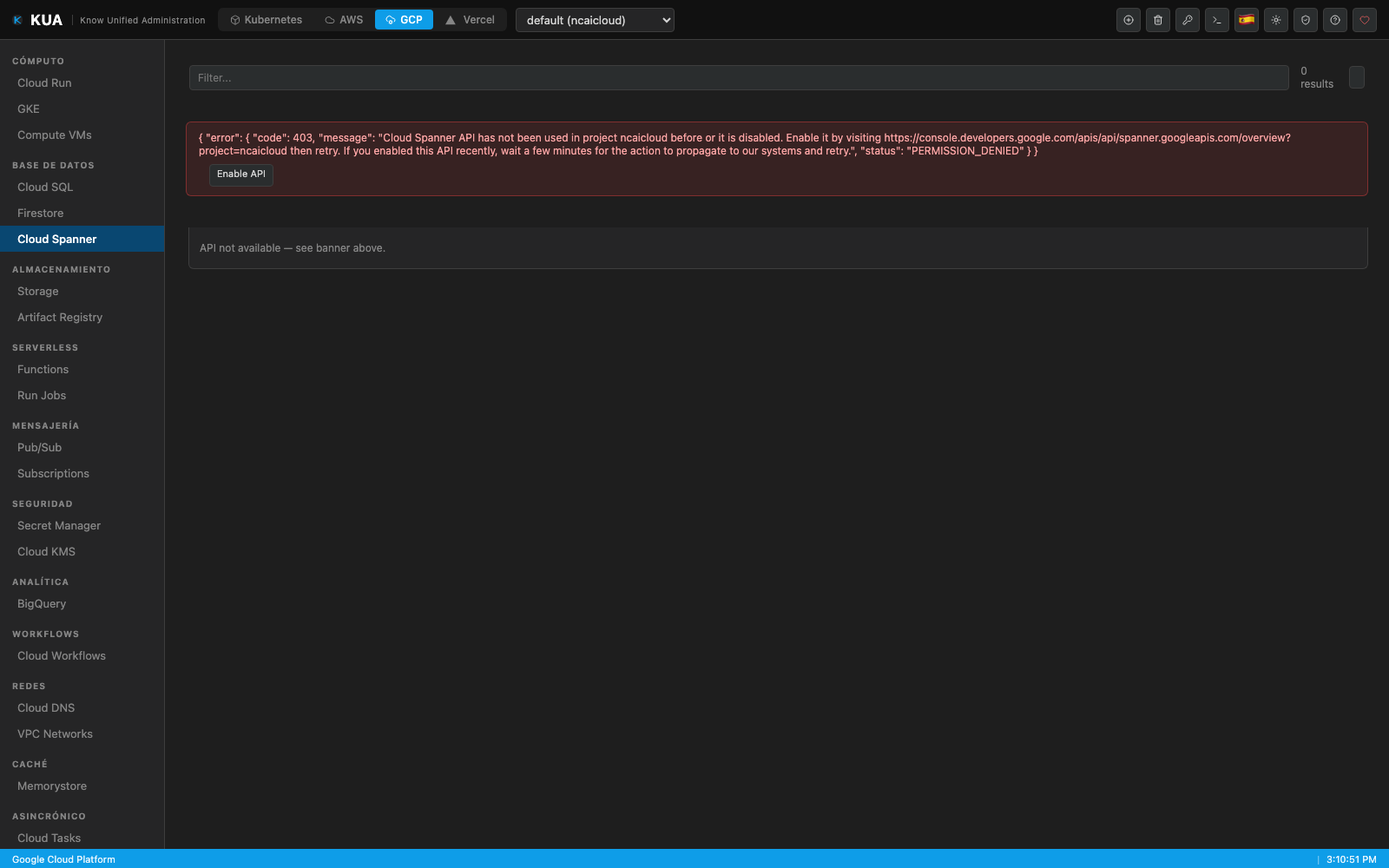
Task: Click the 'CACHÉ' section heading
Action: click(x=30, y=765)
